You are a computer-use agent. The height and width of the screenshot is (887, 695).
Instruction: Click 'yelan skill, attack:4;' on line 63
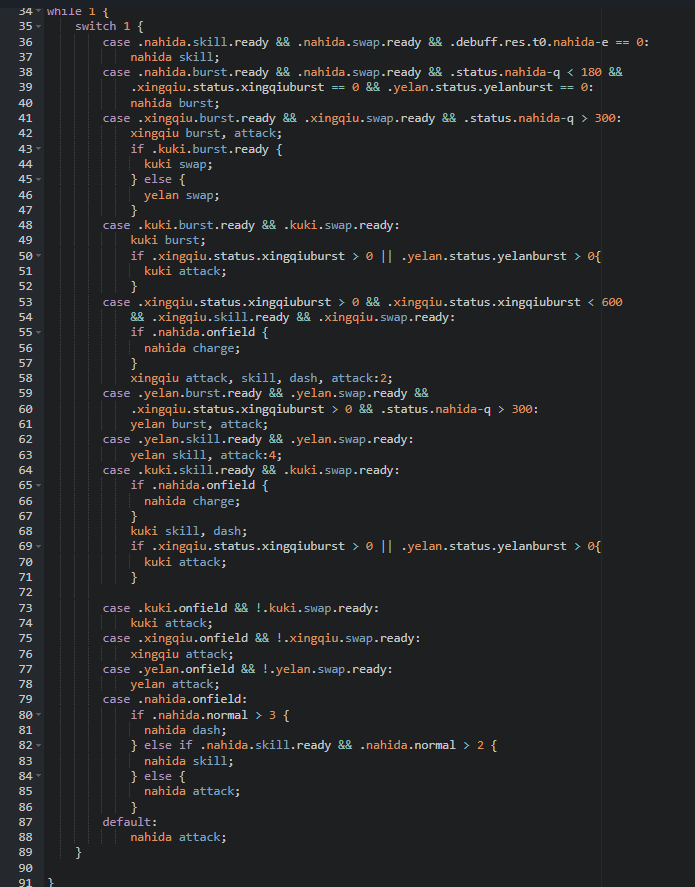(206, 455)
